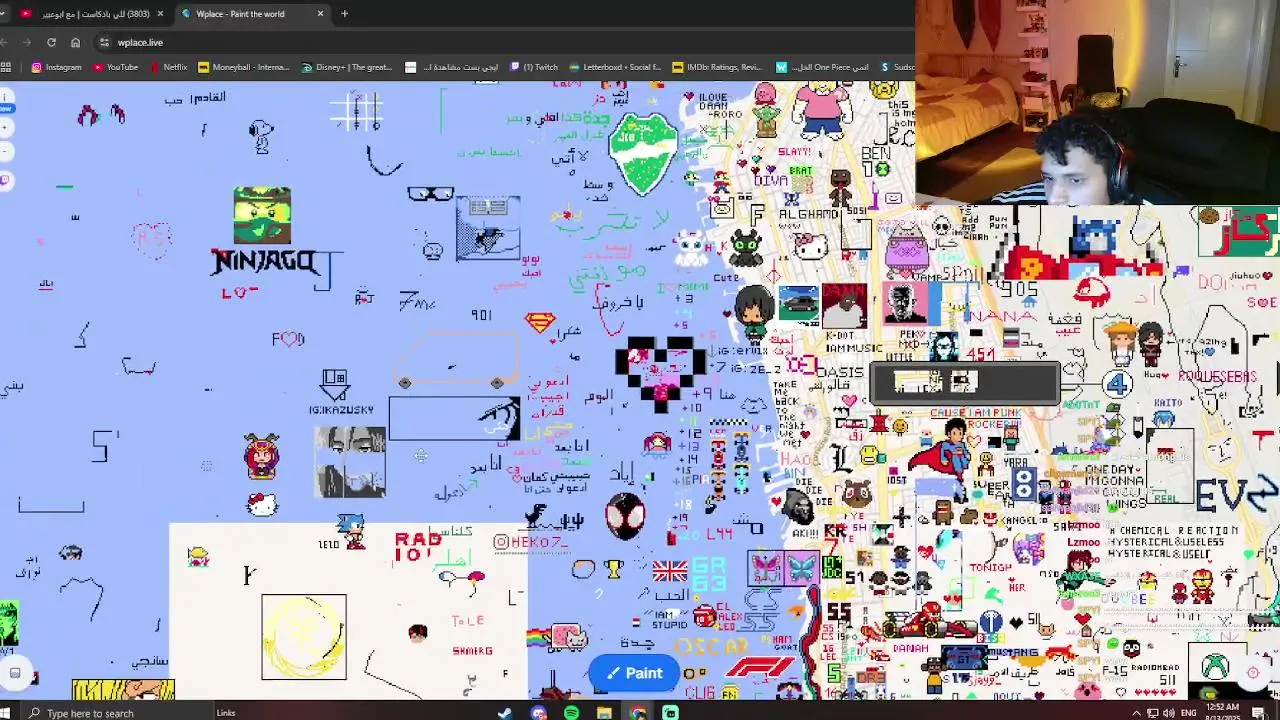Click the location target icon at bottom right
1280x720 pixels.
click(1253, 673)
